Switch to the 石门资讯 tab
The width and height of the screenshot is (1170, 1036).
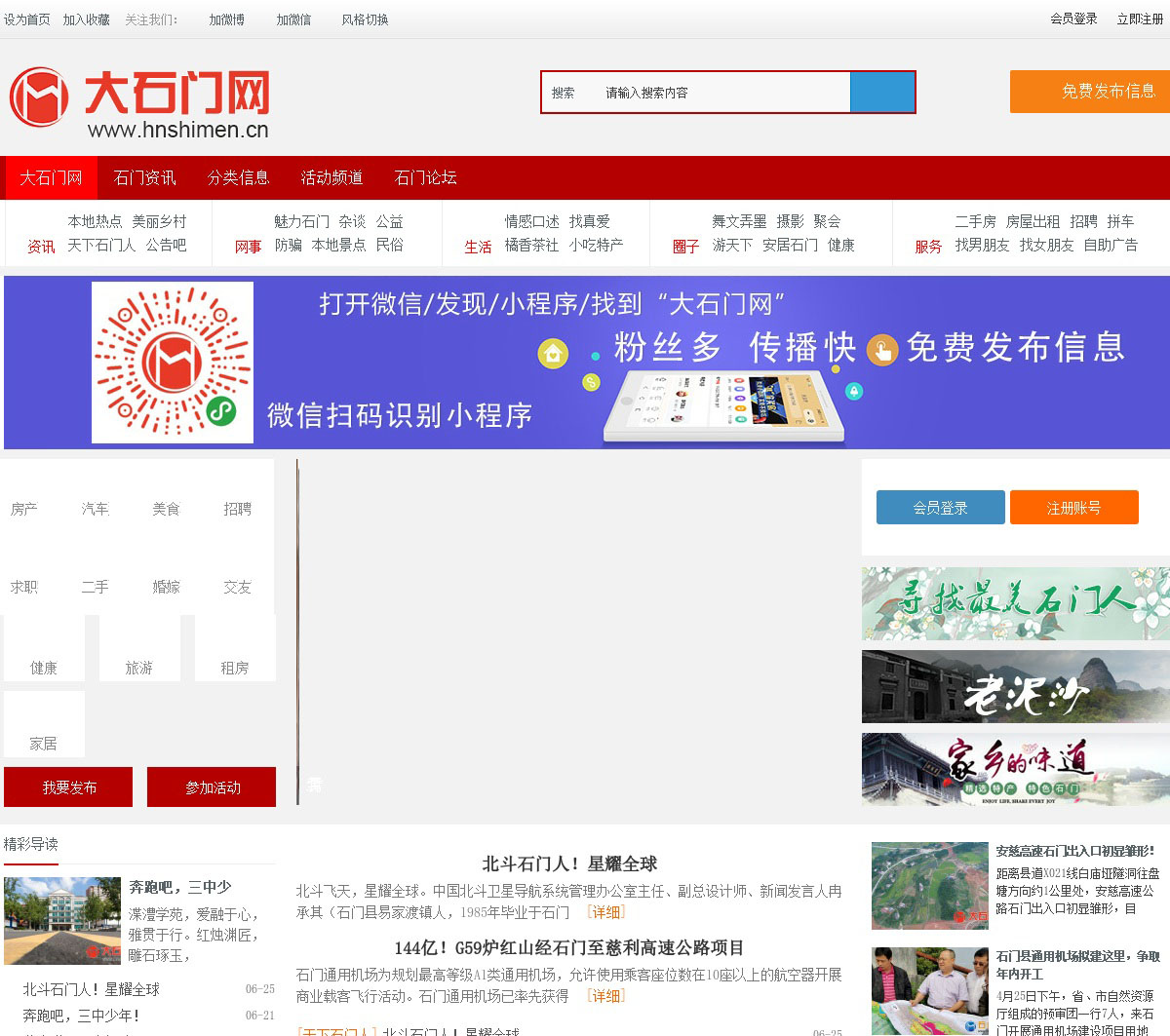(144, 177)
